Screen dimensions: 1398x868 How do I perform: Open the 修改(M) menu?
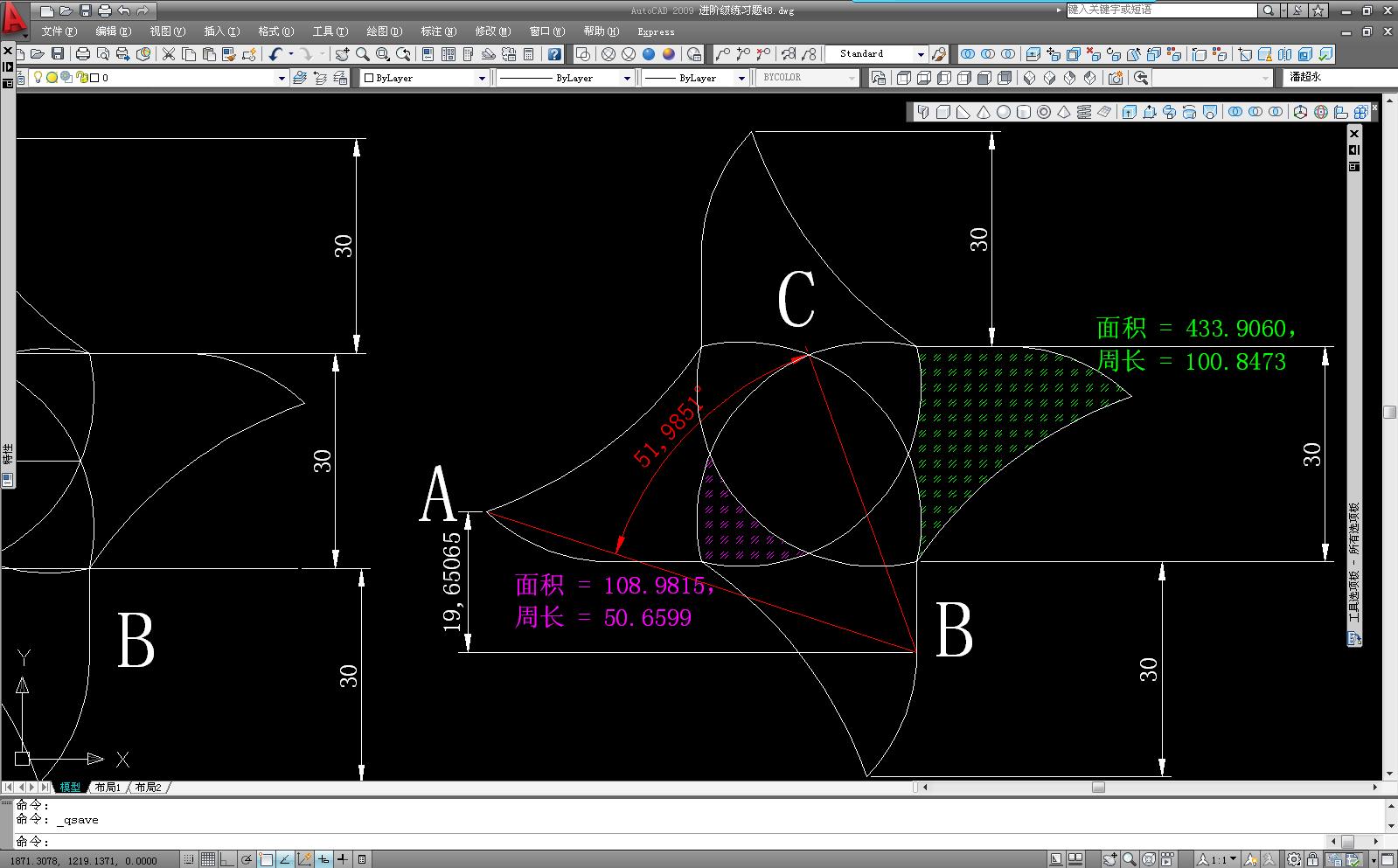pos(492,31)
